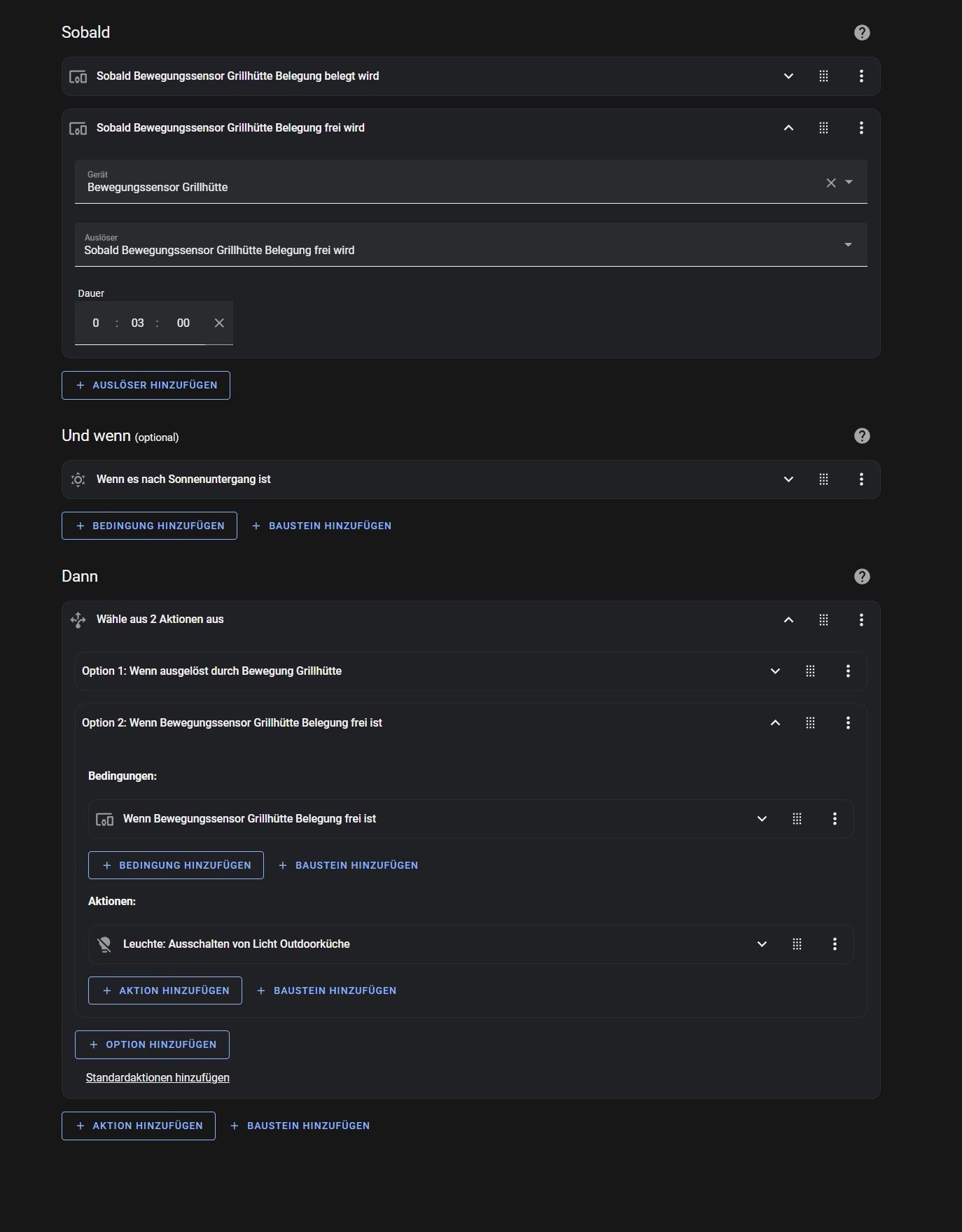Click drag handle of Option 1 row
962x1232 pixels.
[x=810, y=671]
